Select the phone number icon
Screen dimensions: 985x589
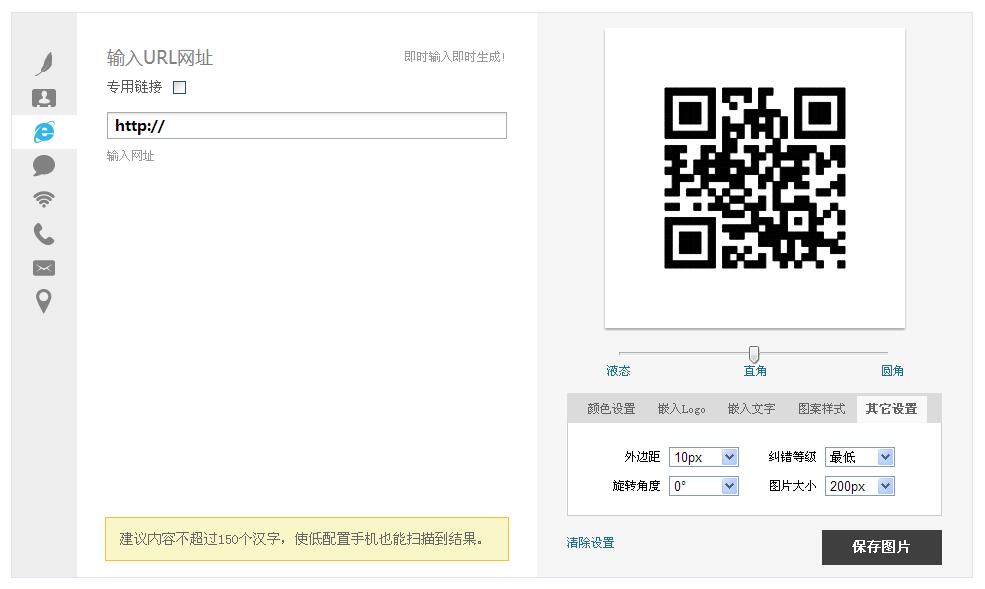coord(44,234)
